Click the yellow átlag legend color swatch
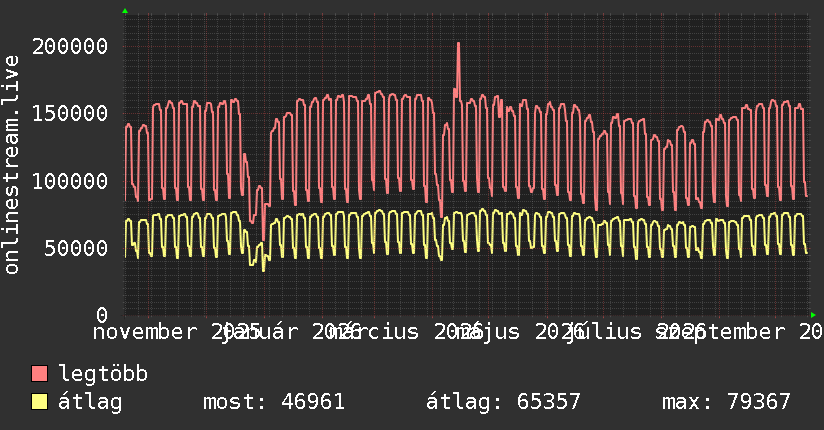 click(39, 401)
